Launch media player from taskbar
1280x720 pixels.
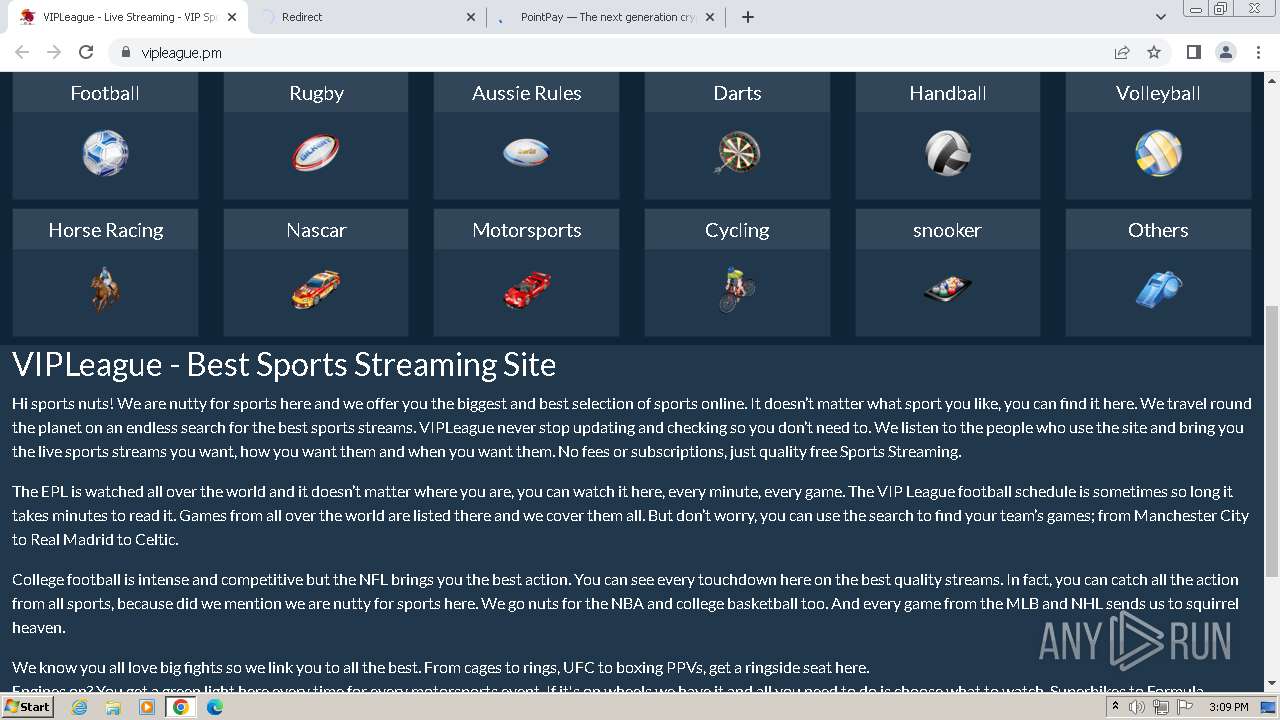(147, 707)
